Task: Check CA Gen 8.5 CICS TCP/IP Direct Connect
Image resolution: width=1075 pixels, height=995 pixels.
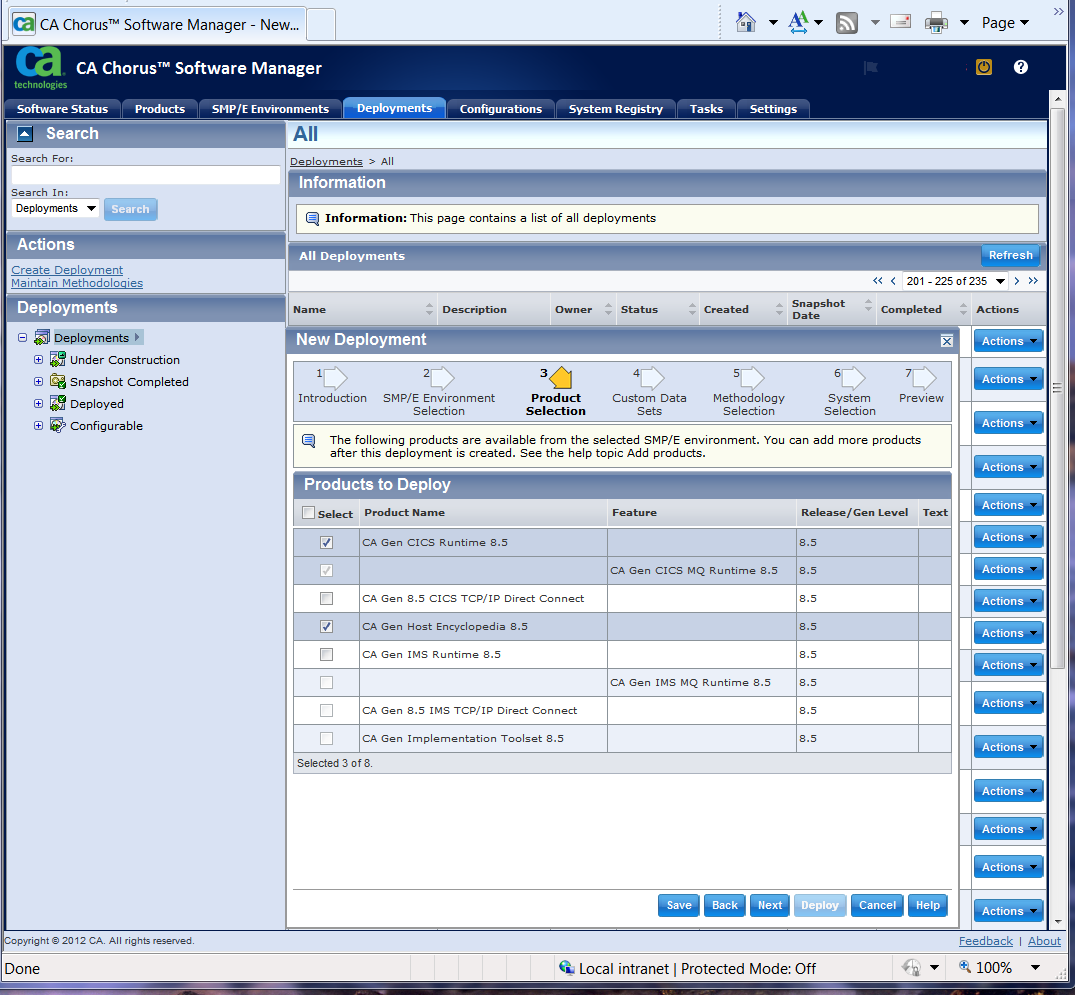Action: click(x=326, y=599)
